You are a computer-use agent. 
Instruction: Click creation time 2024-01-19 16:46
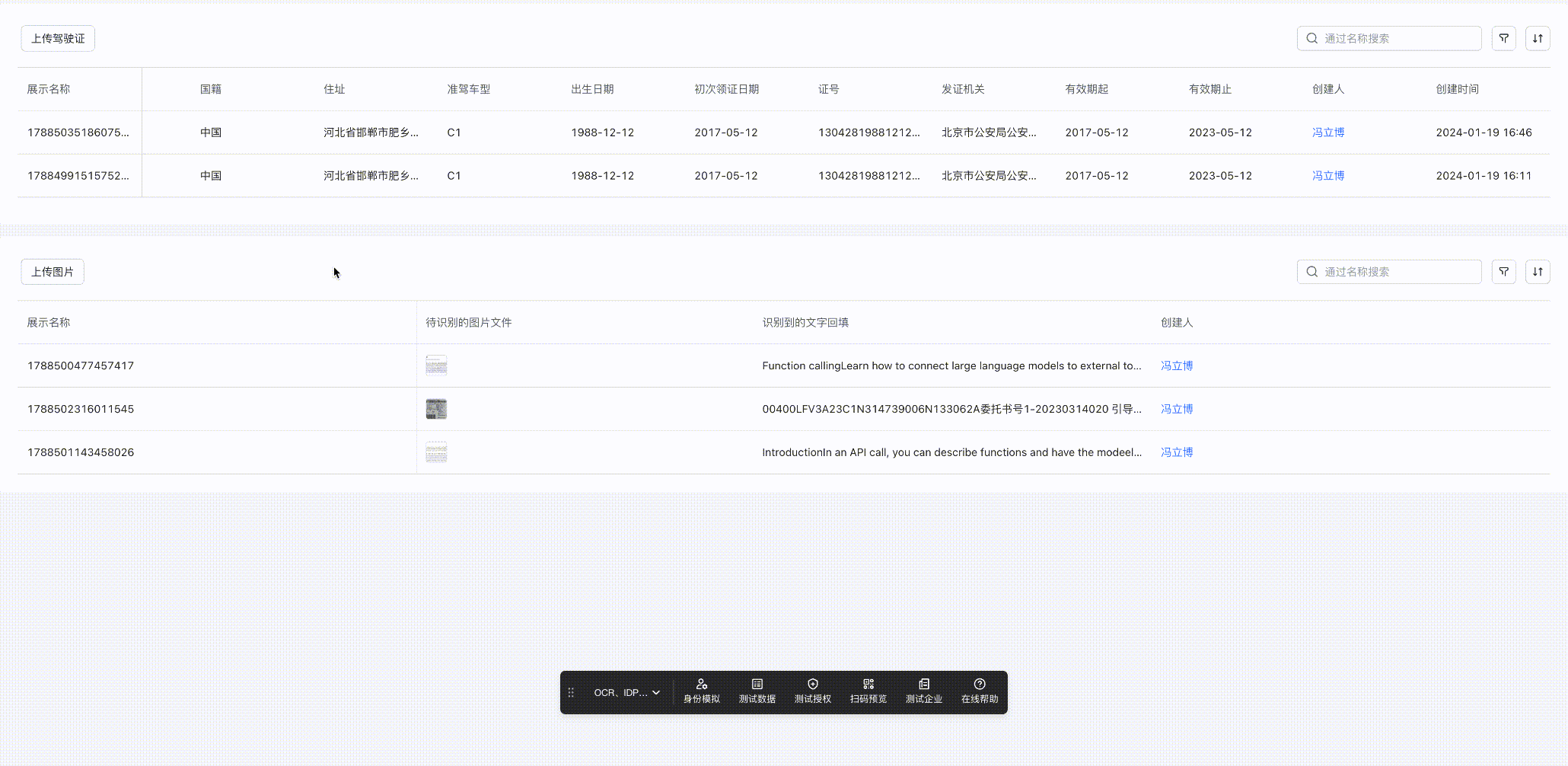(1484, 132)
